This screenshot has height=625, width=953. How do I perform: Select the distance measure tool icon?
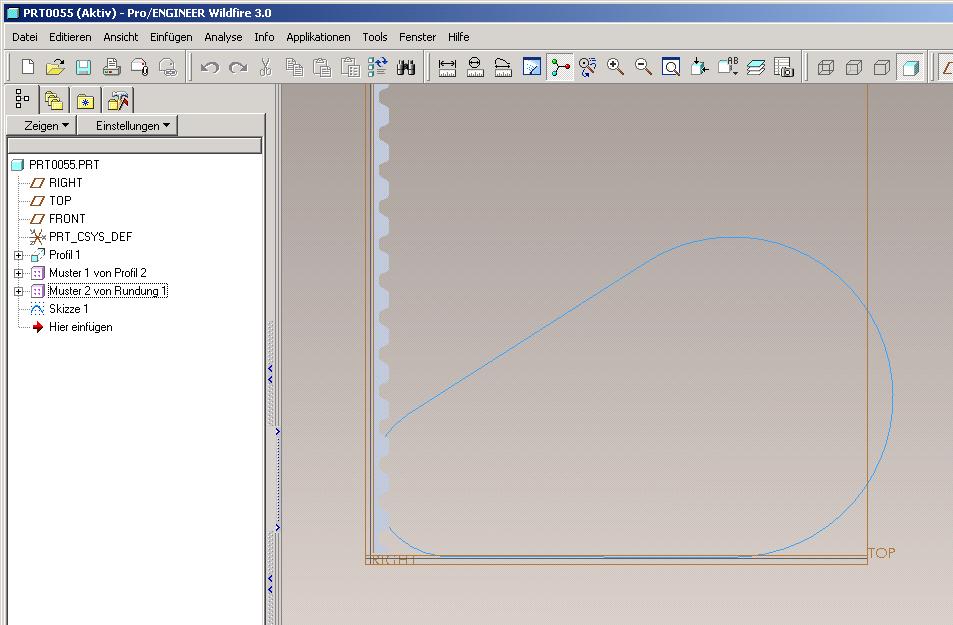447,67
